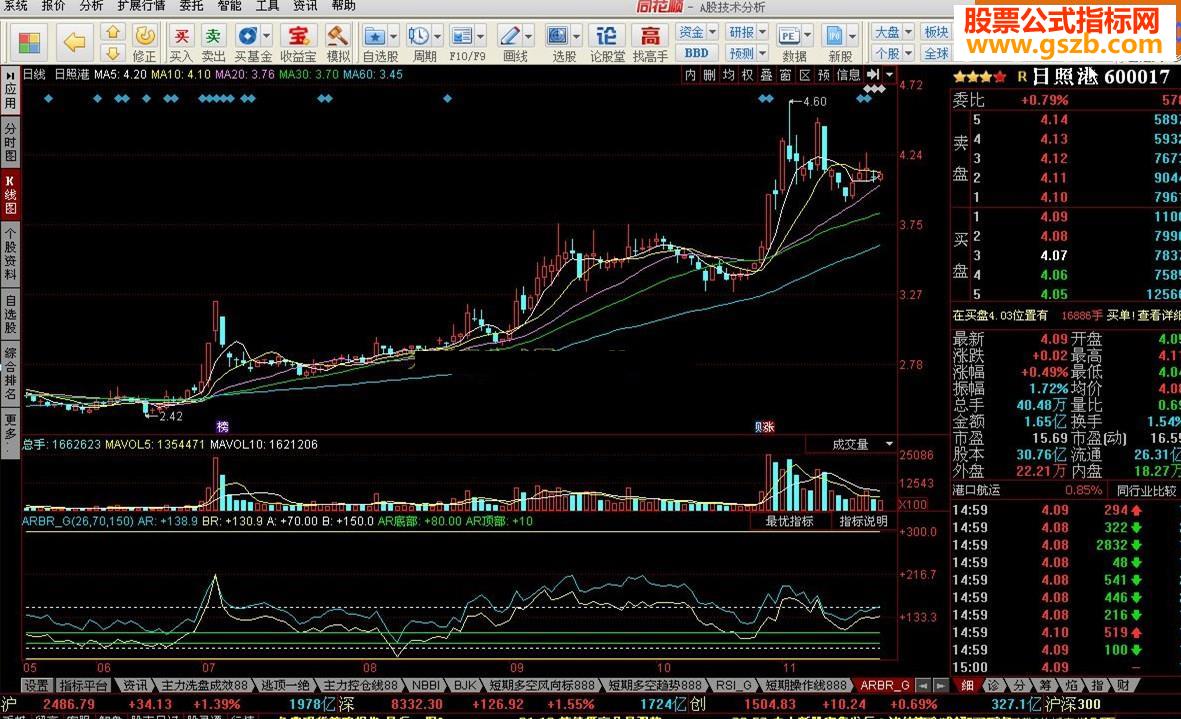Click the 最优指标 button
Viewport: 1181px width, 719px height.
(x=789, y=521)
